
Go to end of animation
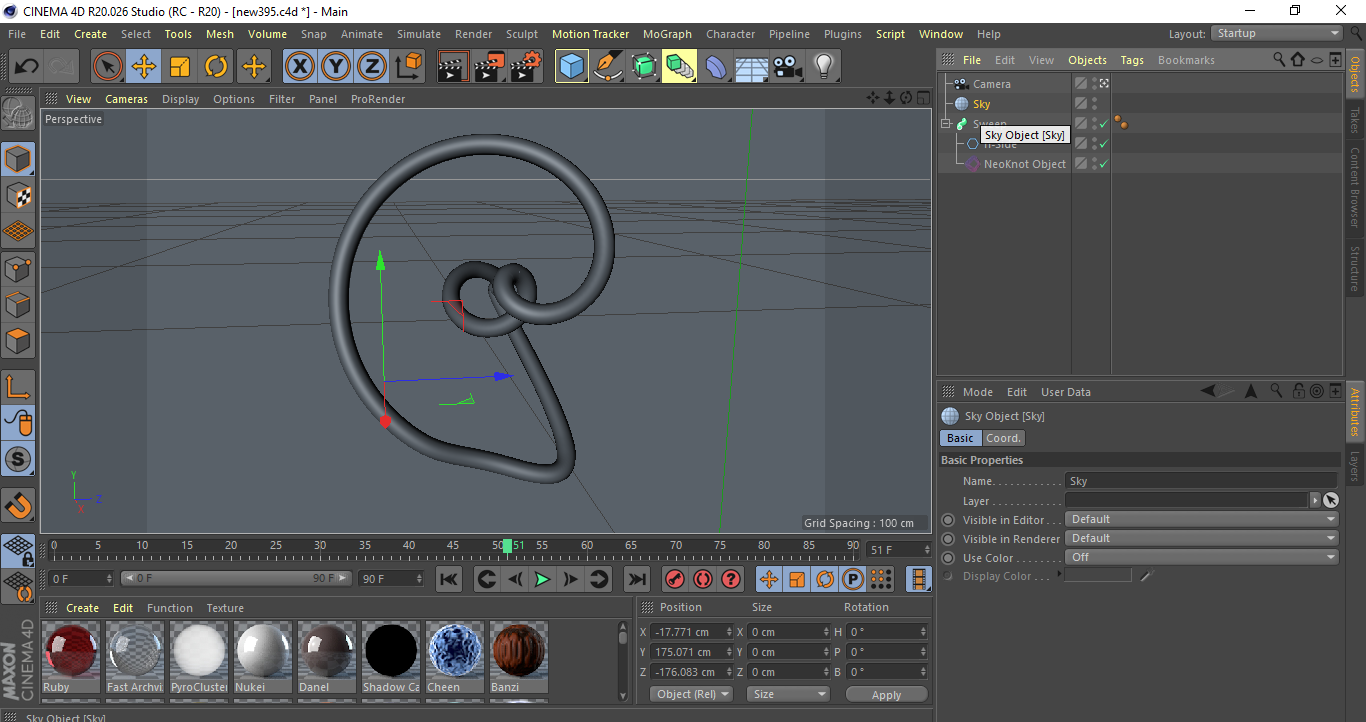(636, 579)
